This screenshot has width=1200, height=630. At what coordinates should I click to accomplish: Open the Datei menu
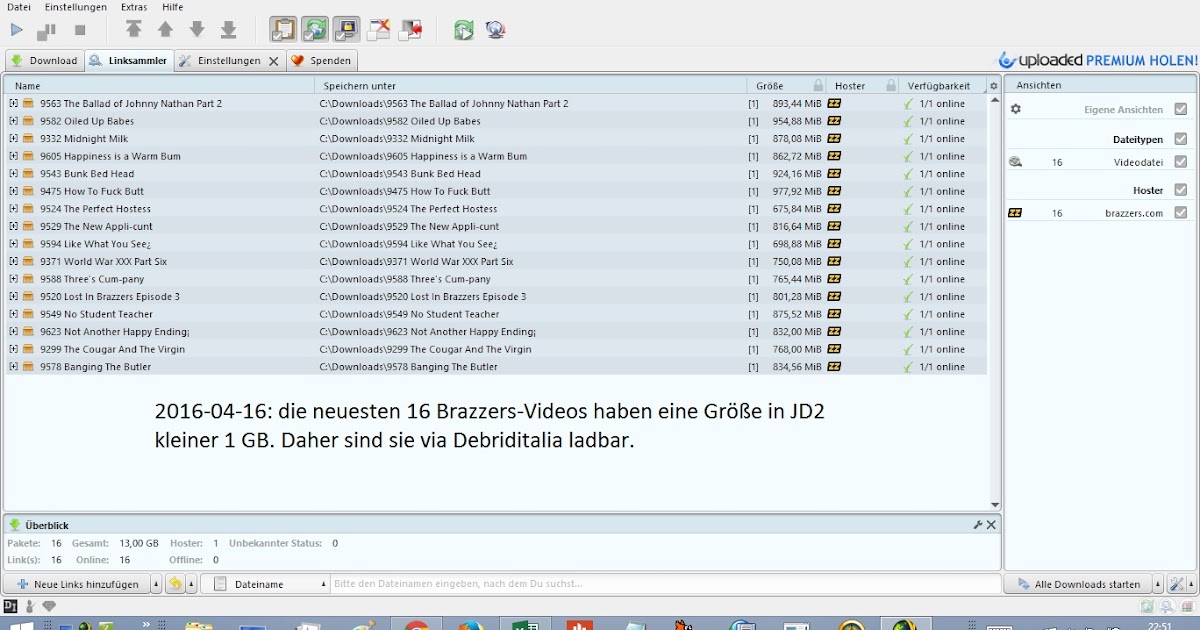pos(19,7)
